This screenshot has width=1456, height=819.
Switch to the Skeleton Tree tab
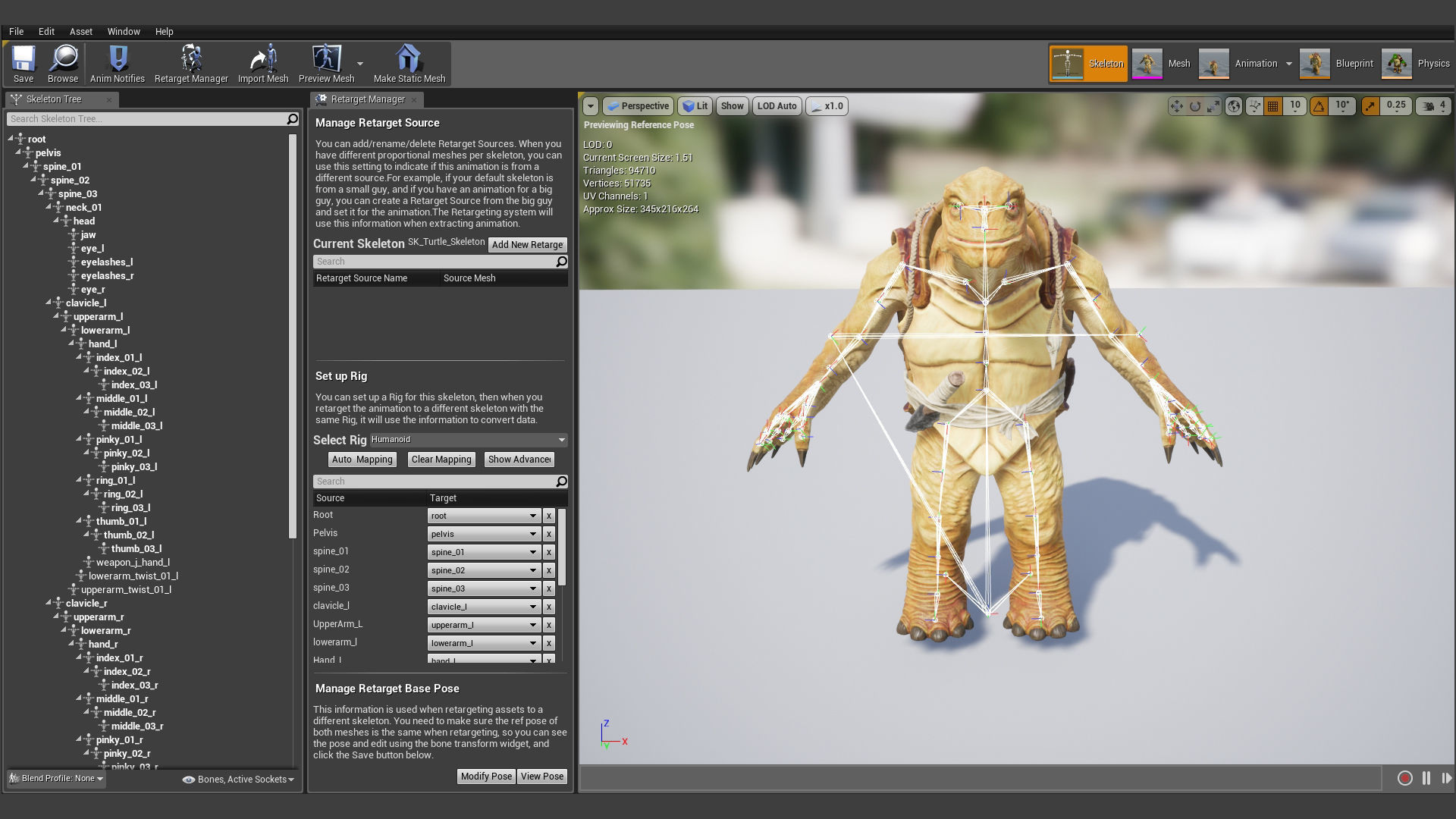coord(53,99)
